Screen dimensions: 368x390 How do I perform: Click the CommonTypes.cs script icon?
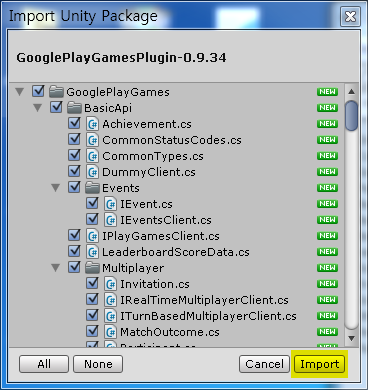point(92,156)
